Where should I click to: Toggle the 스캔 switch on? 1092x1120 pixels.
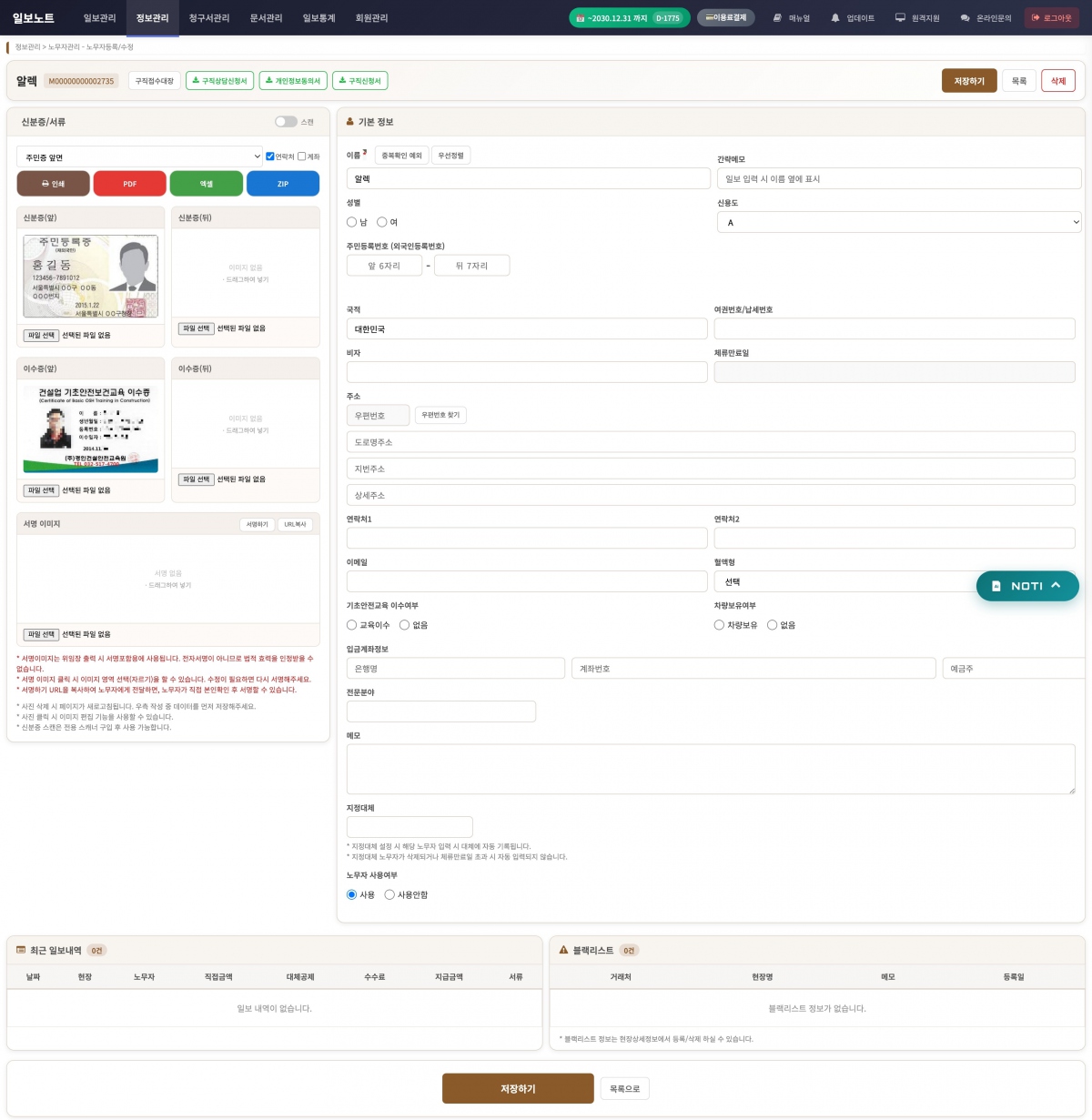point(286,122)
